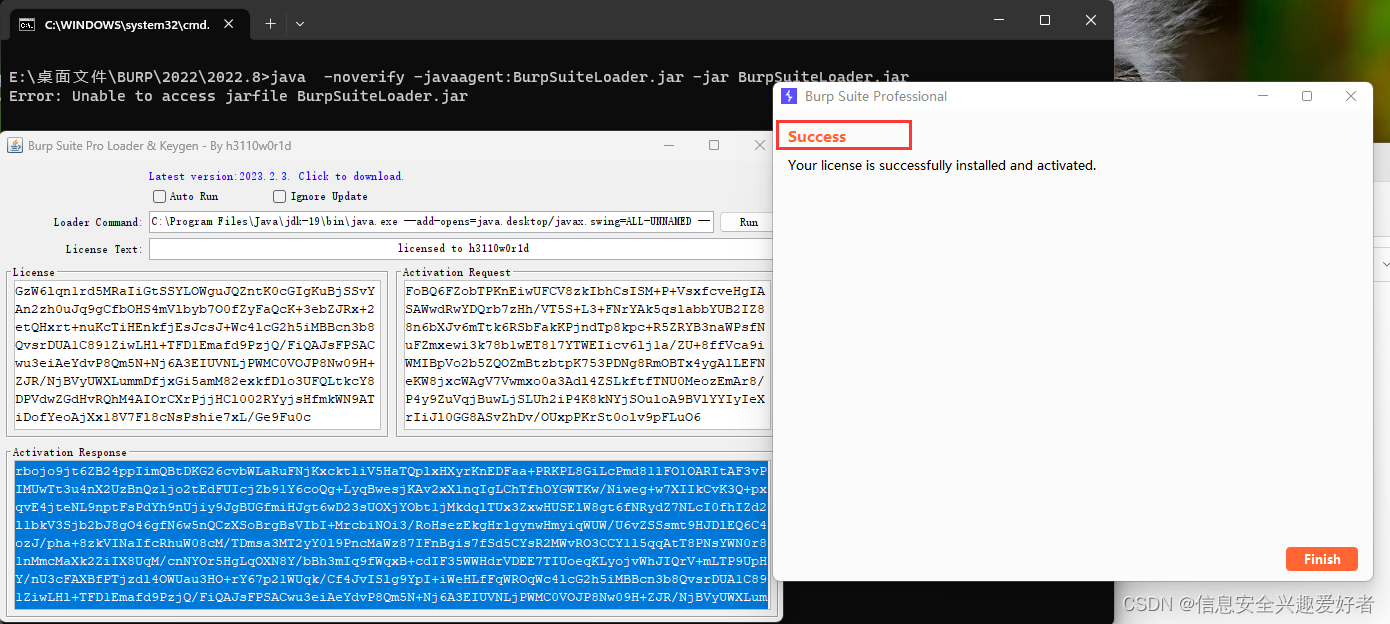Image resolution: width=1390 pixels, height=624 pixels.
Task: Click the 'Loader Command:' label
Action: [98, 222]
